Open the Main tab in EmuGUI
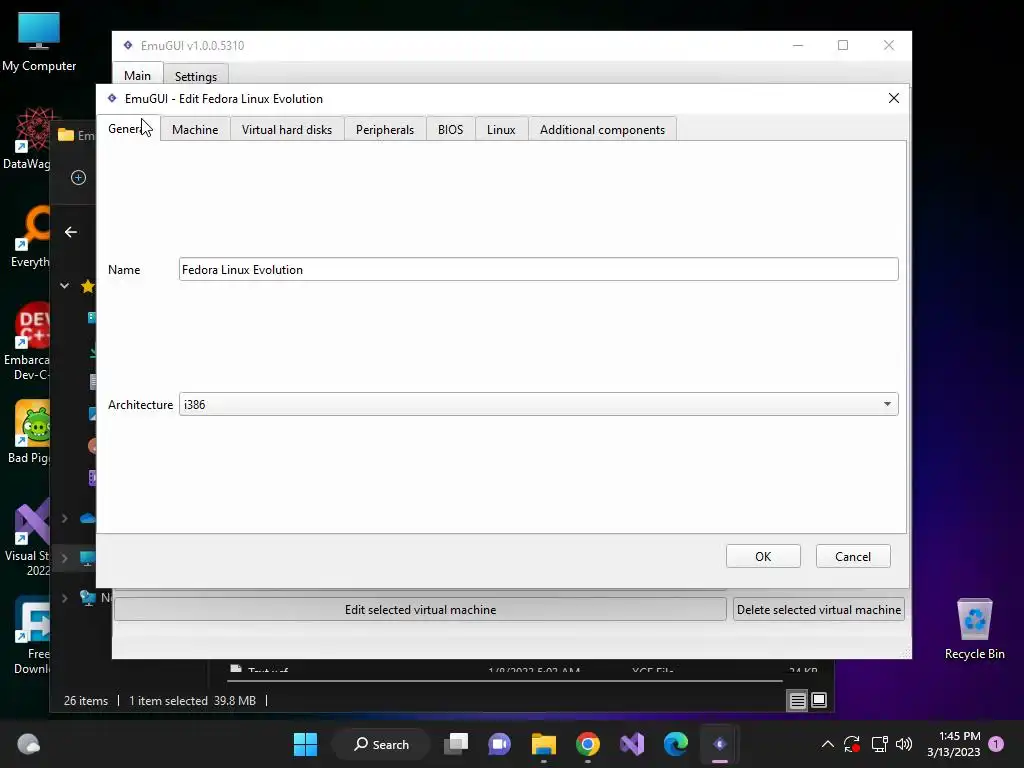This screenshot has height=768, width=1024. (x=137, y=76)
